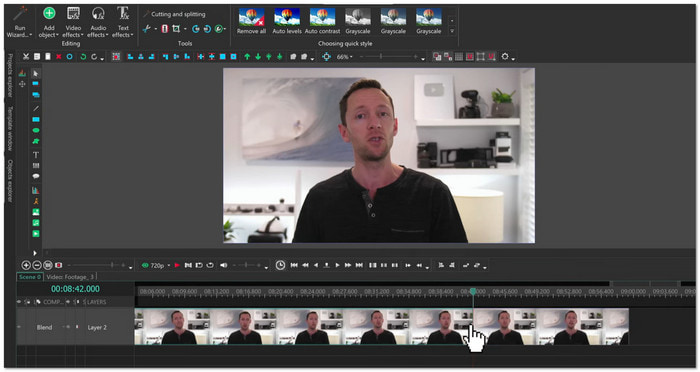This screenshot has width=700, height=372.
Task: Click the timeline playhead marker
Action: pos(473,291)
